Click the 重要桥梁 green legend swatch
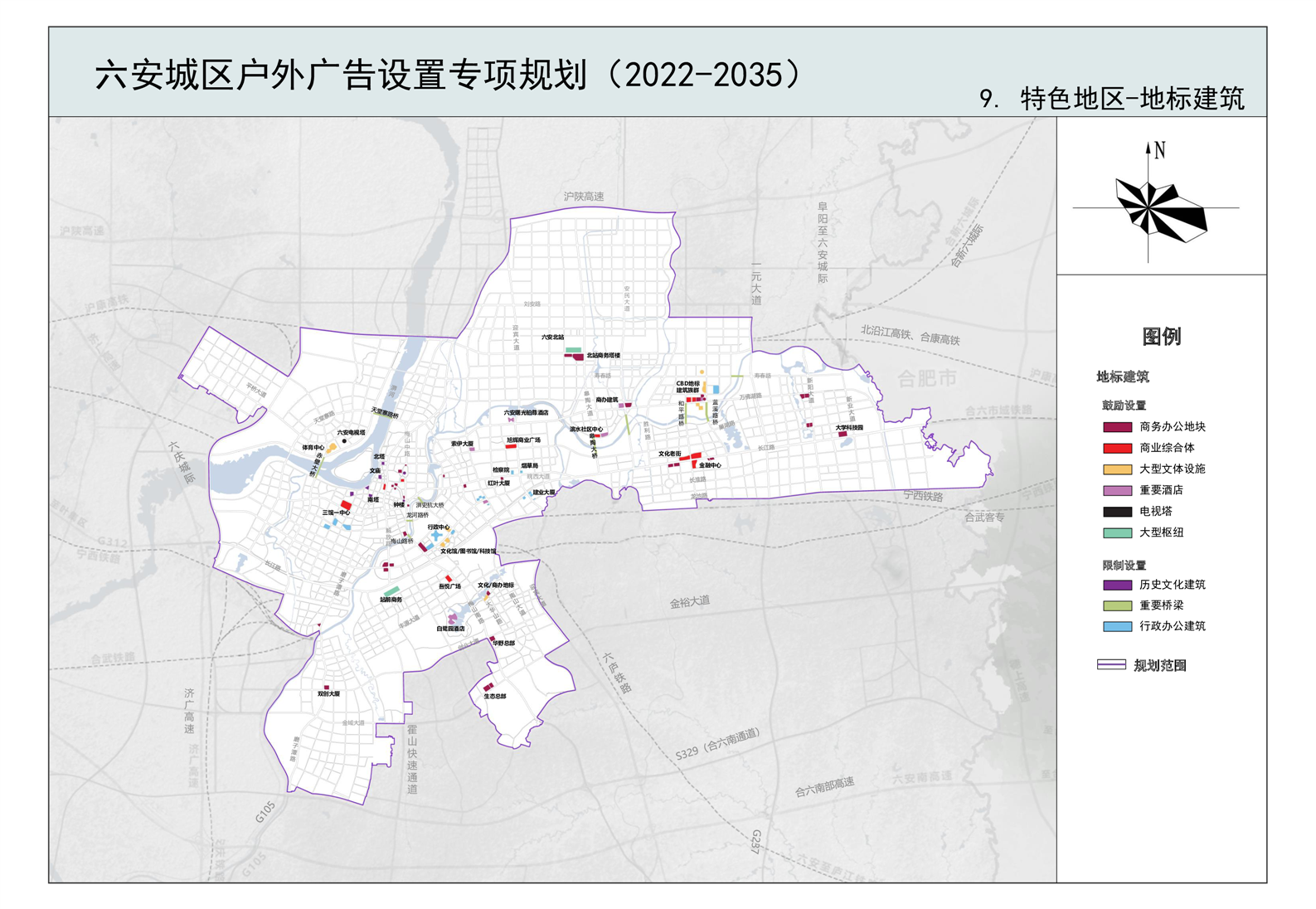This screenshot has width=1316, height=909. 1117,606
